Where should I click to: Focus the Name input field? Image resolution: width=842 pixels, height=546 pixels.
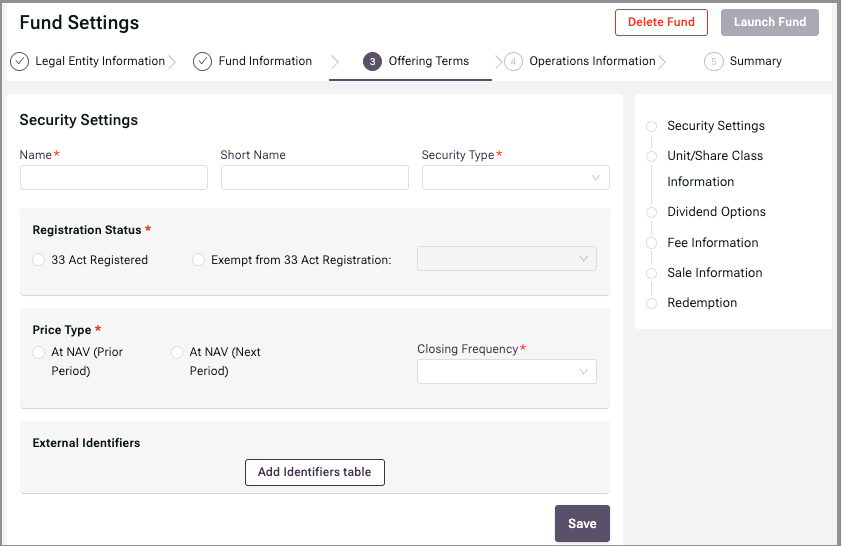coord(114,178)
